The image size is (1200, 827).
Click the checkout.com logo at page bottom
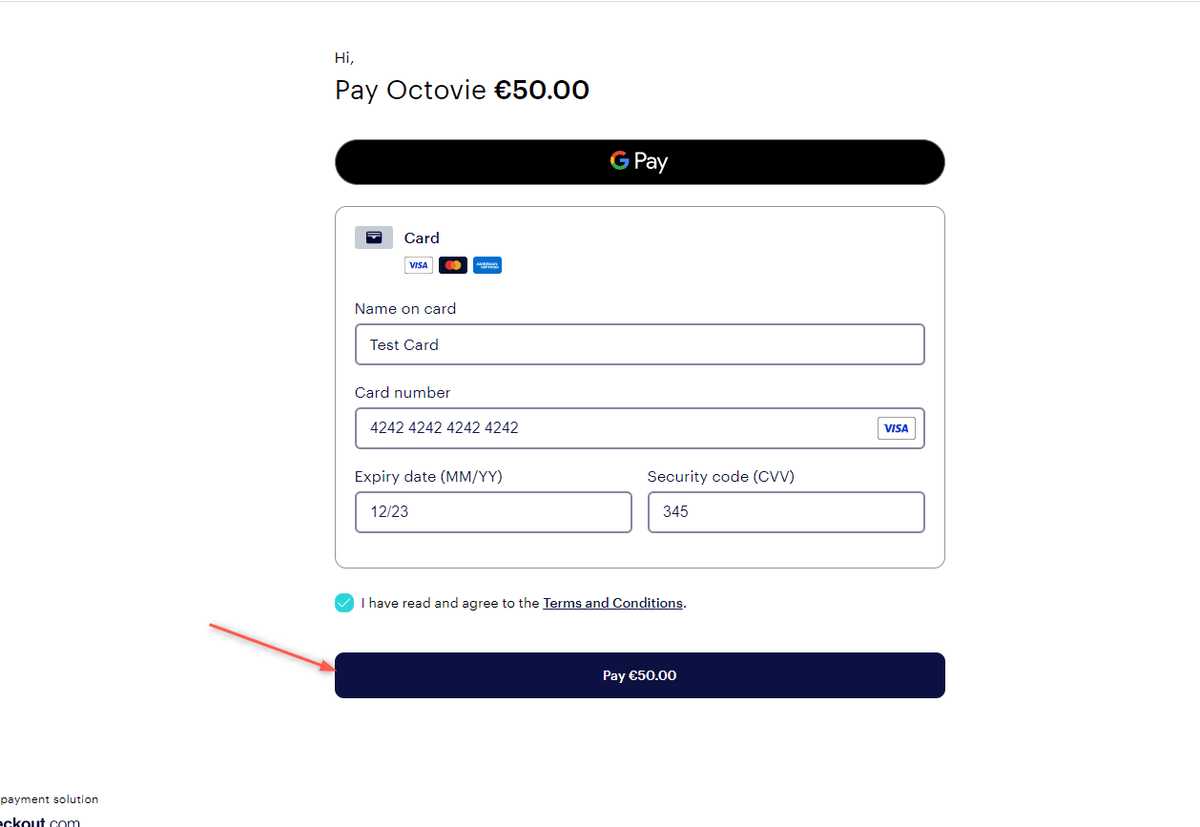tap(40, 819)
